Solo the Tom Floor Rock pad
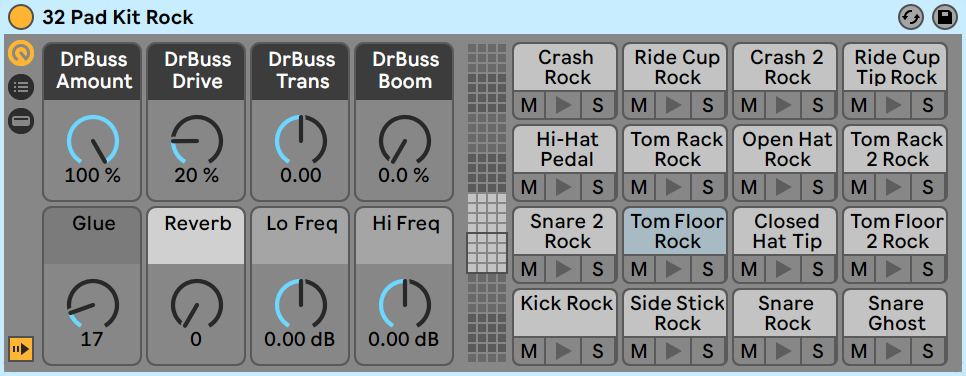Screen dimensions: 966x376 (x=707, y=269)
